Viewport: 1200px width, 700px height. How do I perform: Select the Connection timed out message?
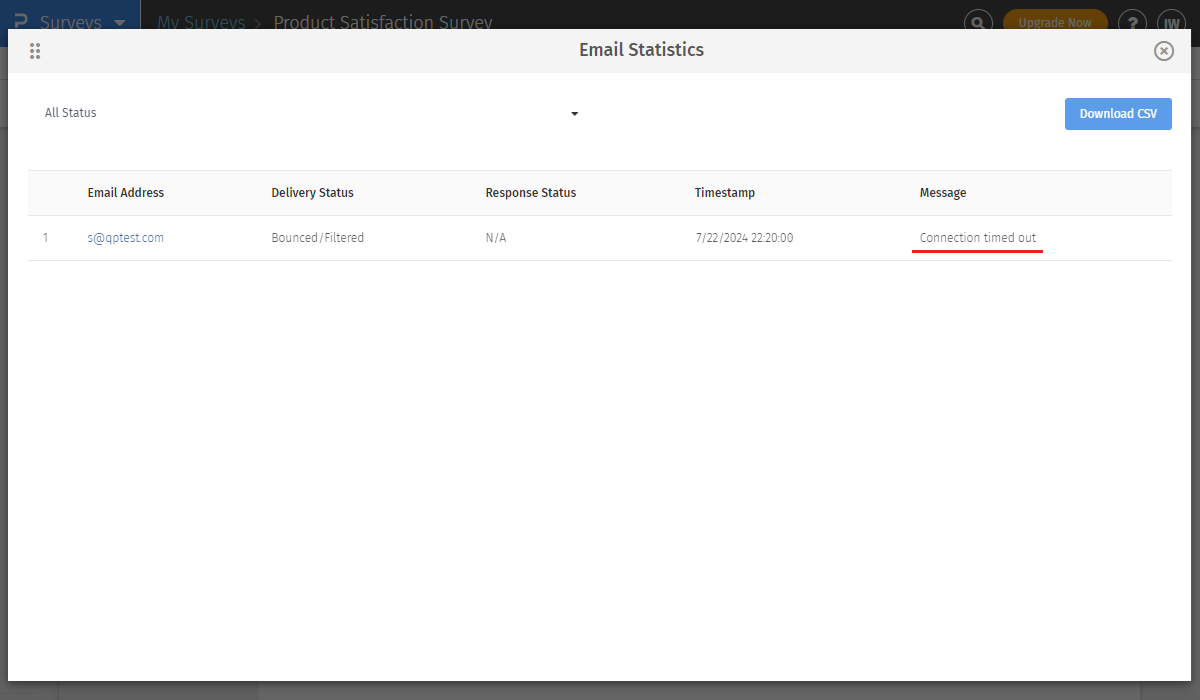click(x=978, y=238)
